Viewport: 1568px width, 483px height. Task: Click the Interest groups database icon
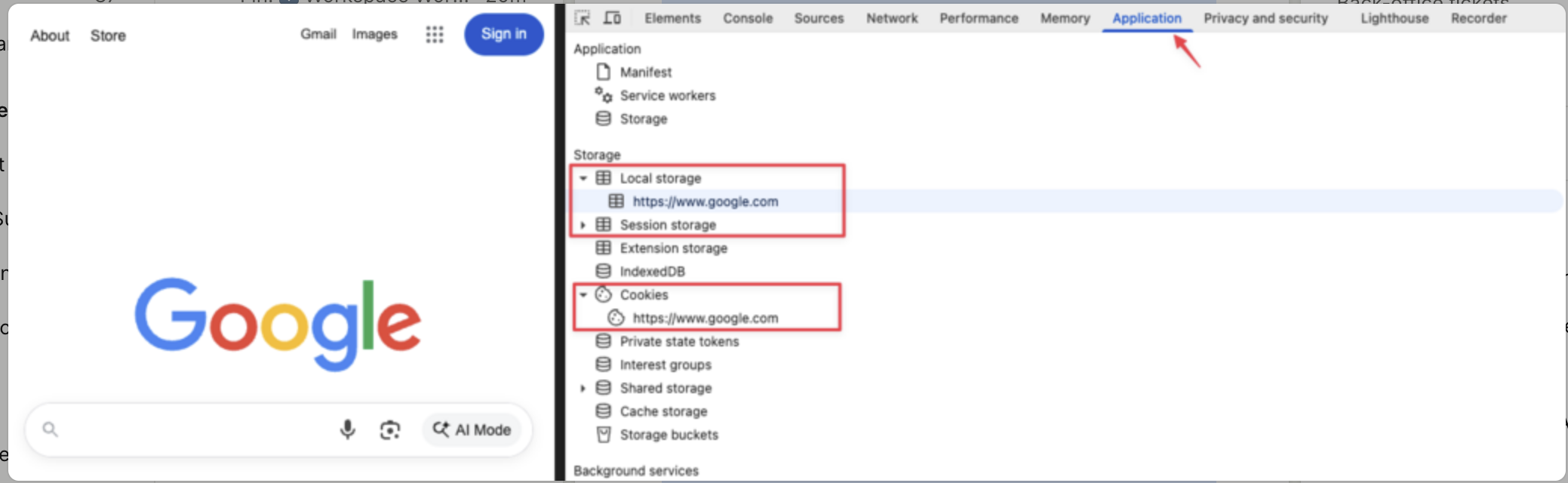603,365
